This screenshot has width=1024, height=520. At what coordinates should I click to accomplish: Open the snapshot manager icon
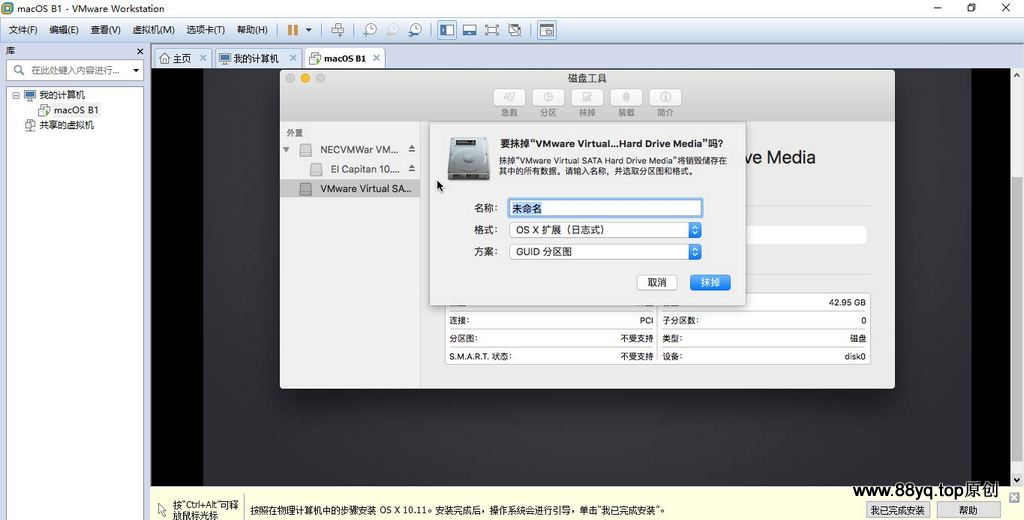415,30
